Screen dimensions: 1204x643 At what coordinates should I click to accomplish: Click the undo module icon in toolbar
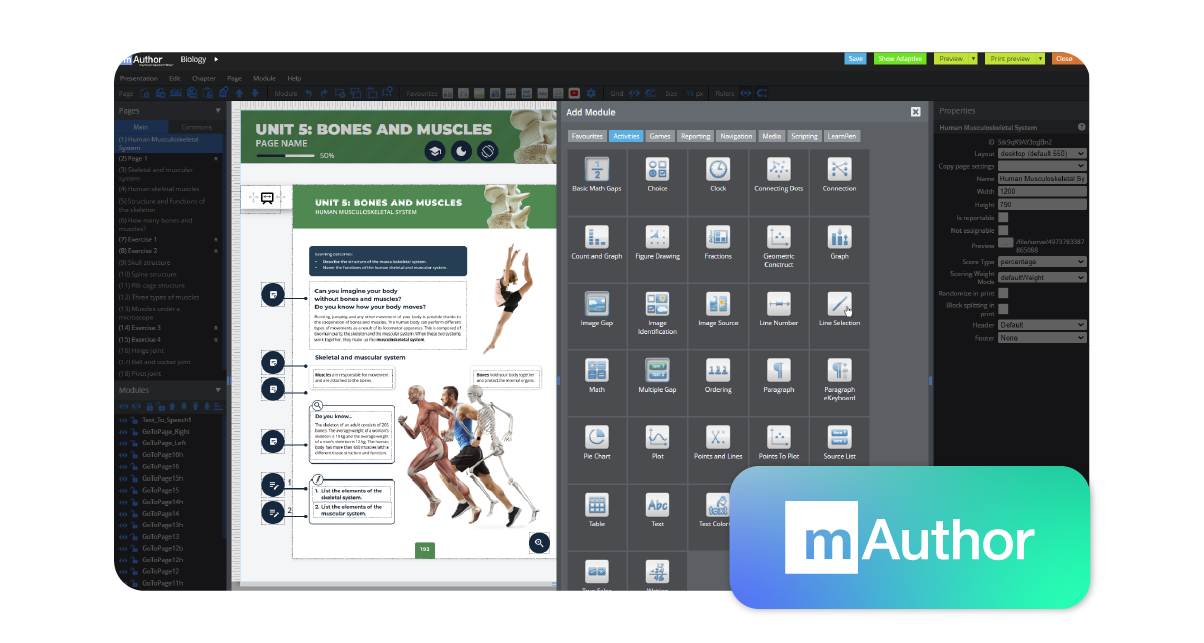[x=309, y=93]
